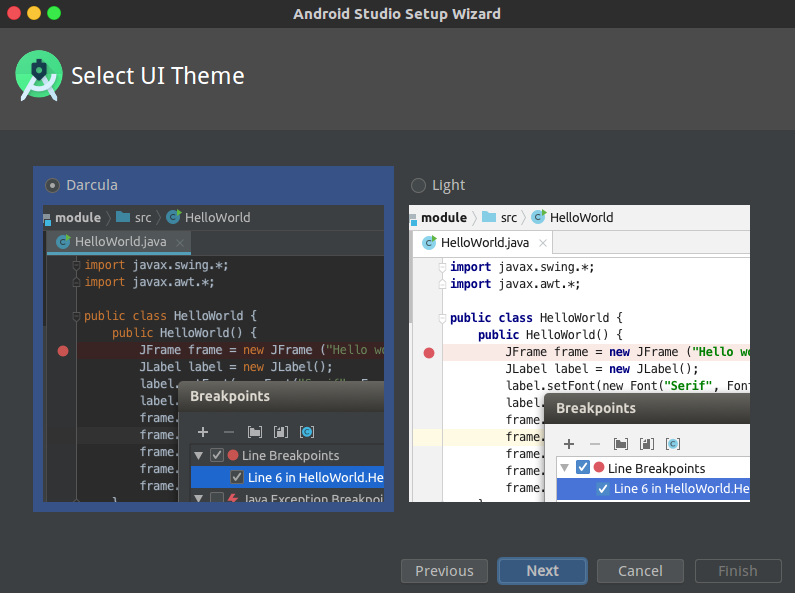Click the Java Exception lightning icon in Darcula preview

[233, 498]
